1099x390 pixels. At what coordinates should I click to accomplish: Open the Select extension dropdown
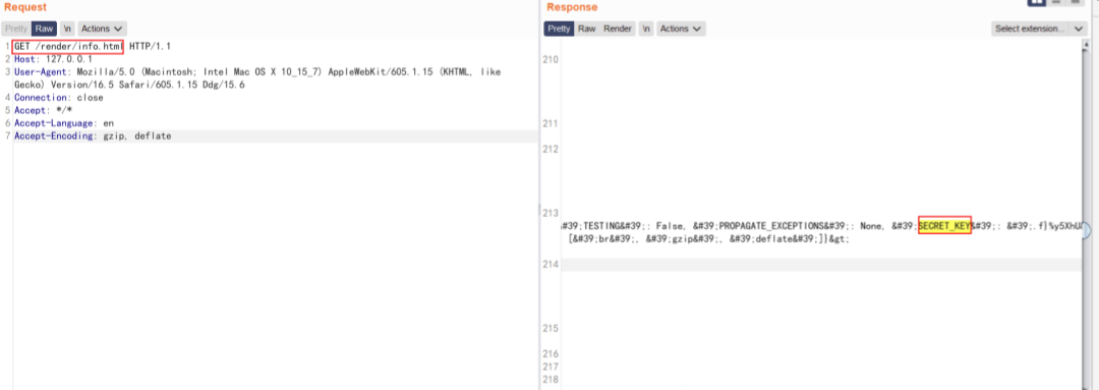(1039, 29)
